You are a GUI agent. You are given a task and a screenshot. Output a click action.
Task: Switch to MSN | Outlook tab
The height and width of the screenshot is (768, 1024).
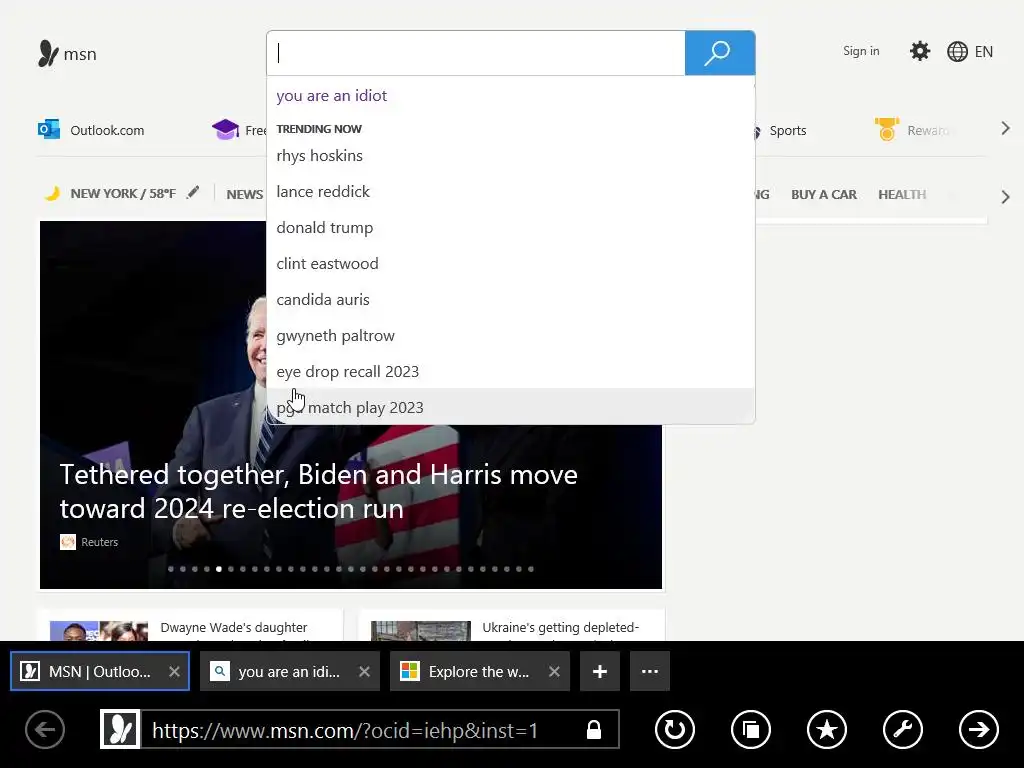99,671
